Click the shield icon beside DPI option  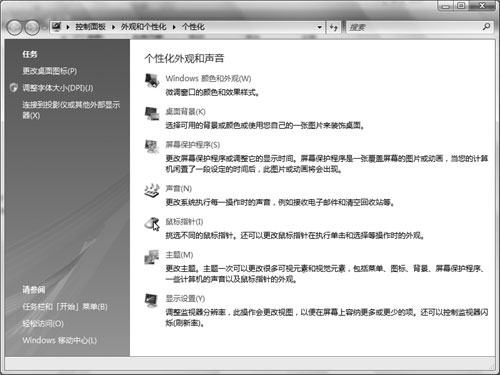tap(14, 88)
